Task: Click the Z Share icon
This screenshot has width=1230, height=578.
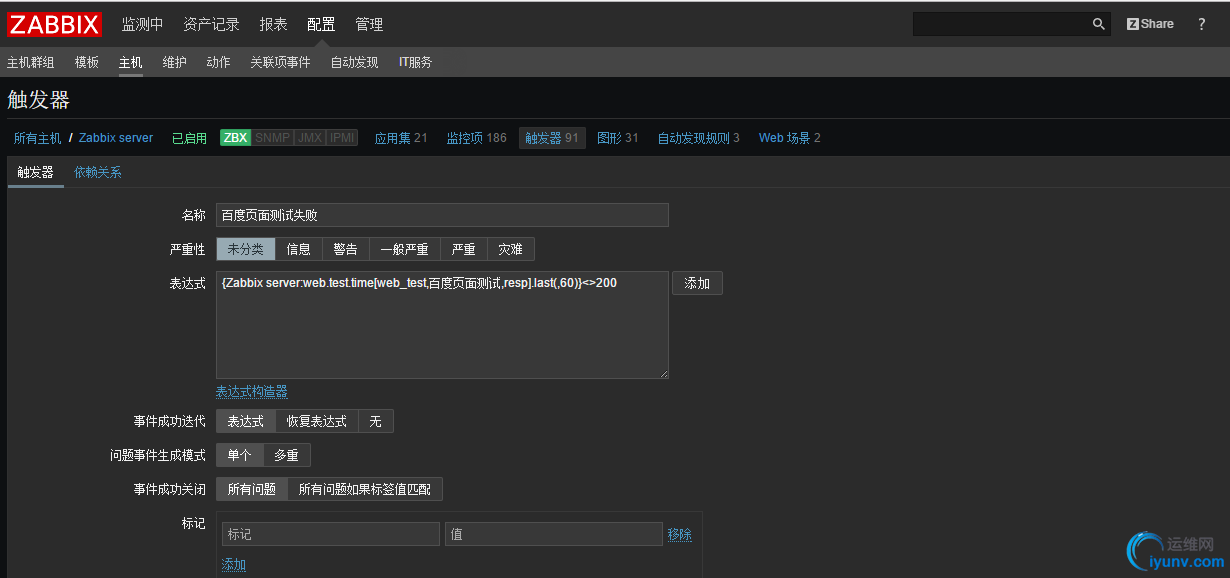Action: (x=1148, y=22)
